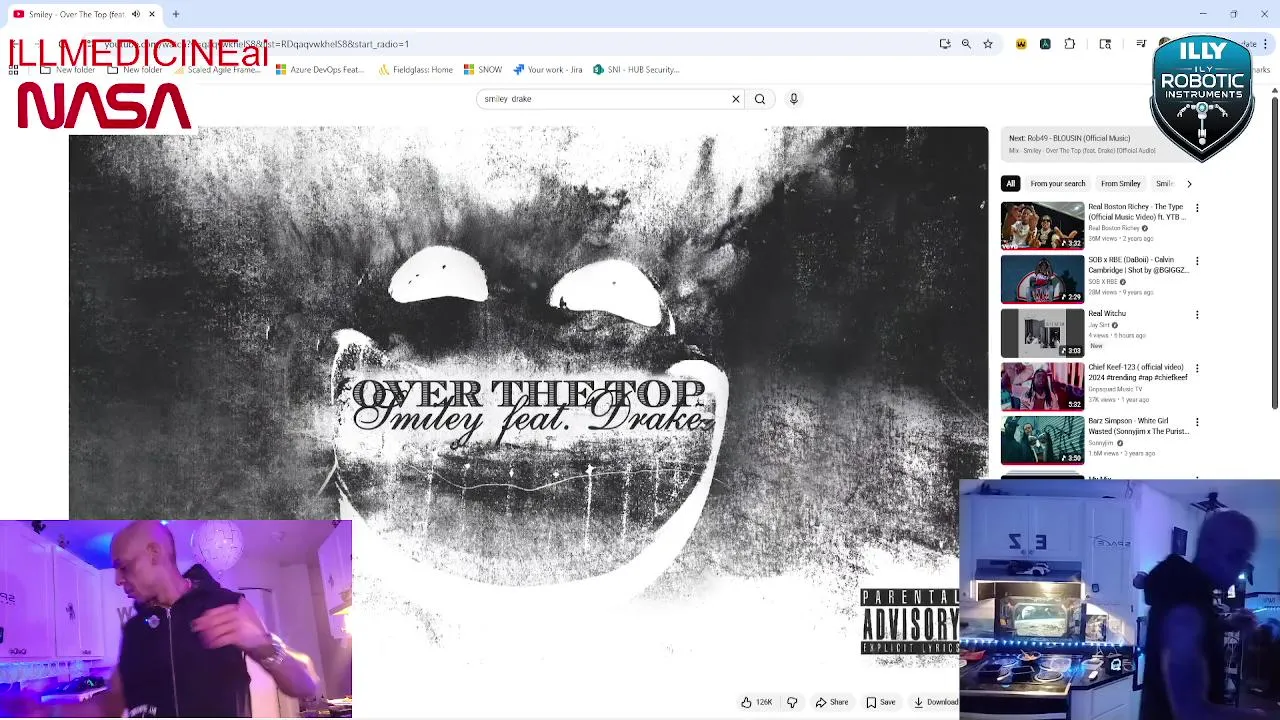1280x720 pixels.
Task: Open the second New folder bookmark
Action: click(135, 70)
